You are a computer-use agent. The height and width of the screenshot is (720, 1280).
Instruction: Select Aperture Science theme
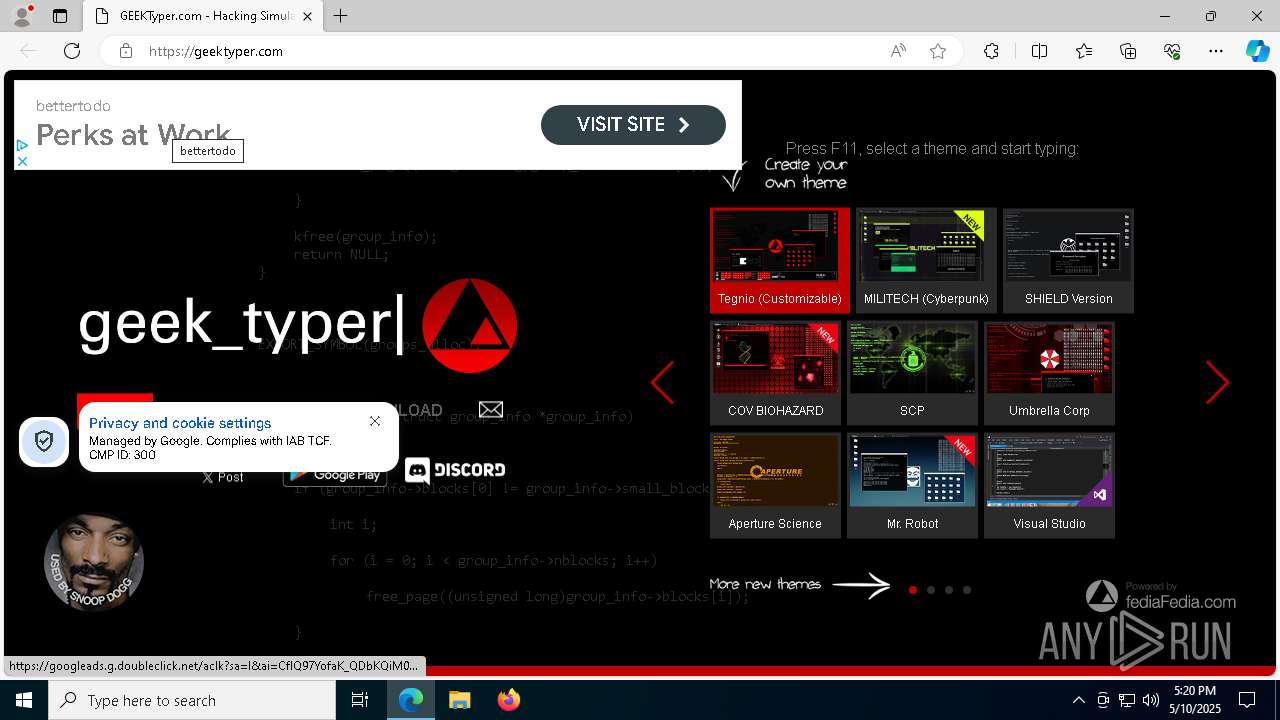pyautogui.click(x=775, y=485)
